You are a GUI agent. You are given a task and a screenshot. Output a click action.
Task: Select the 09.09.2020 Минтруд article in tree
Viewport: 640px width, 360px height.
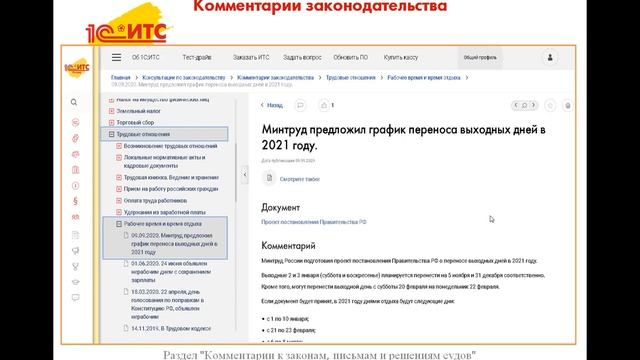(174, 244)
